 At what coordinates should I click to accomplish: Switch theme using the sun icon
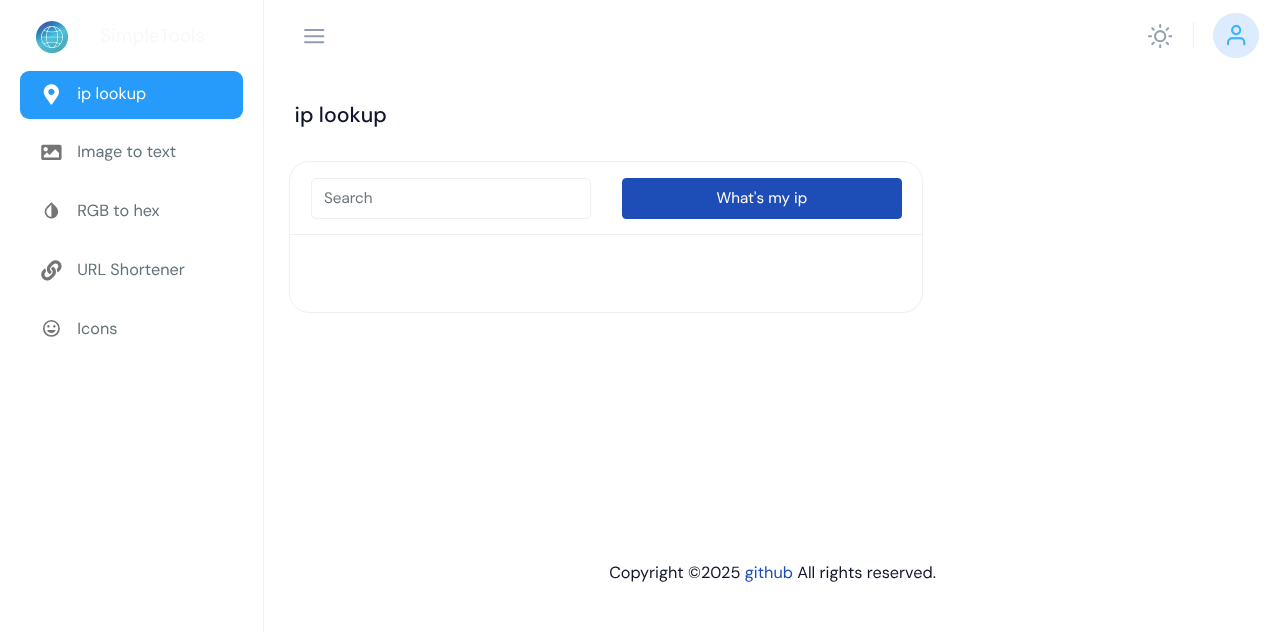coord(1160,37)
